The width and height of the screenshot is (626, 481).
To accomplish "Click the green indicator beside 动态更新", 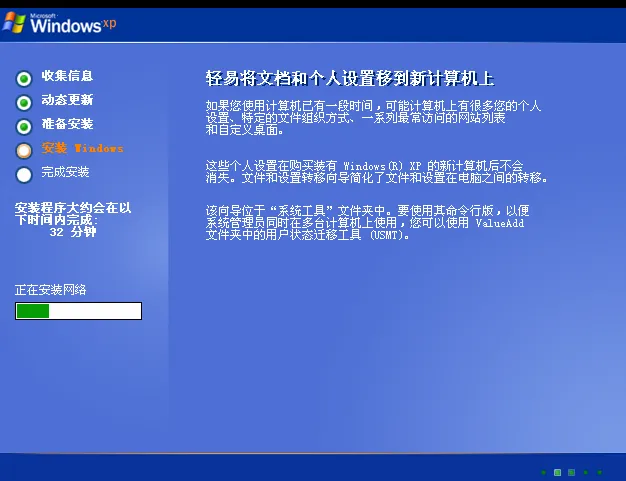I will pyautogui.click(x=24, y=103).
